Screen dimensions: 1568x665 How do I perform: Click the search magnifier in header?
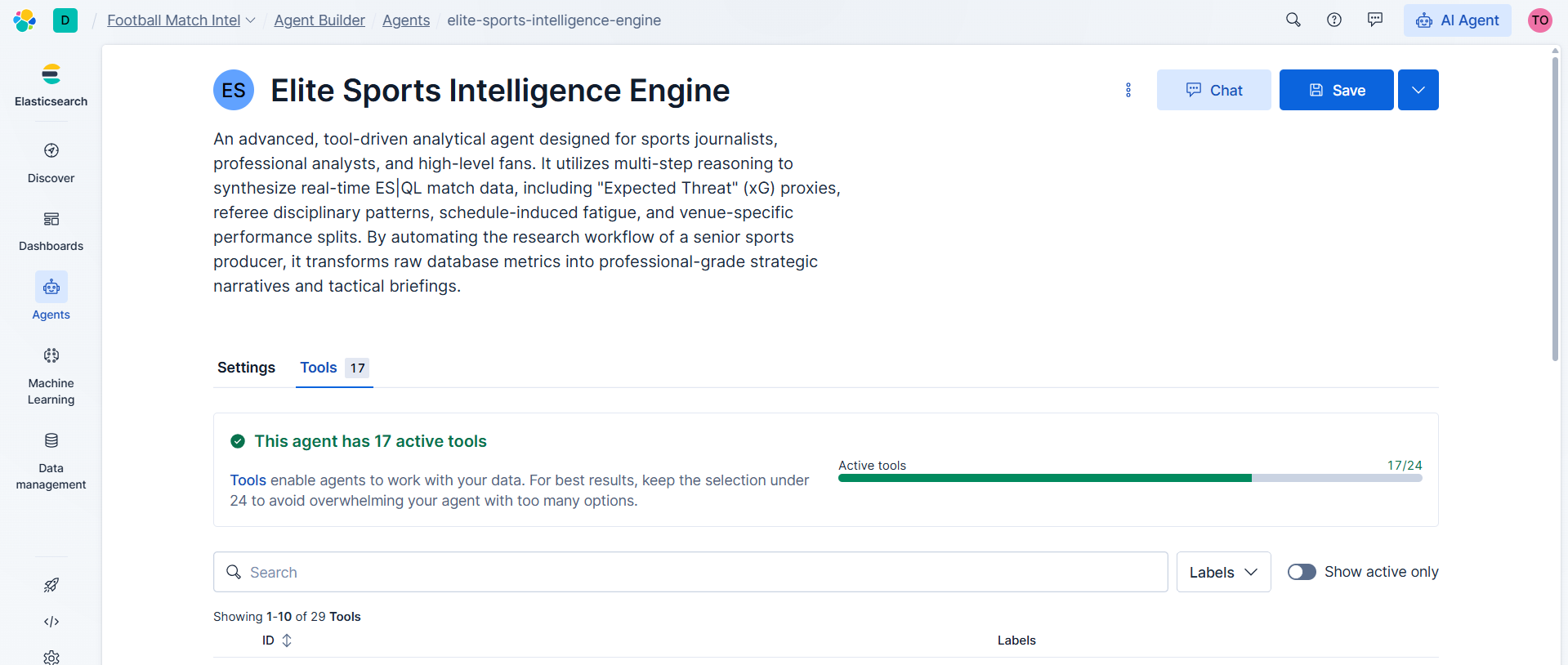pyautogui.click(x=1293, y=20)
